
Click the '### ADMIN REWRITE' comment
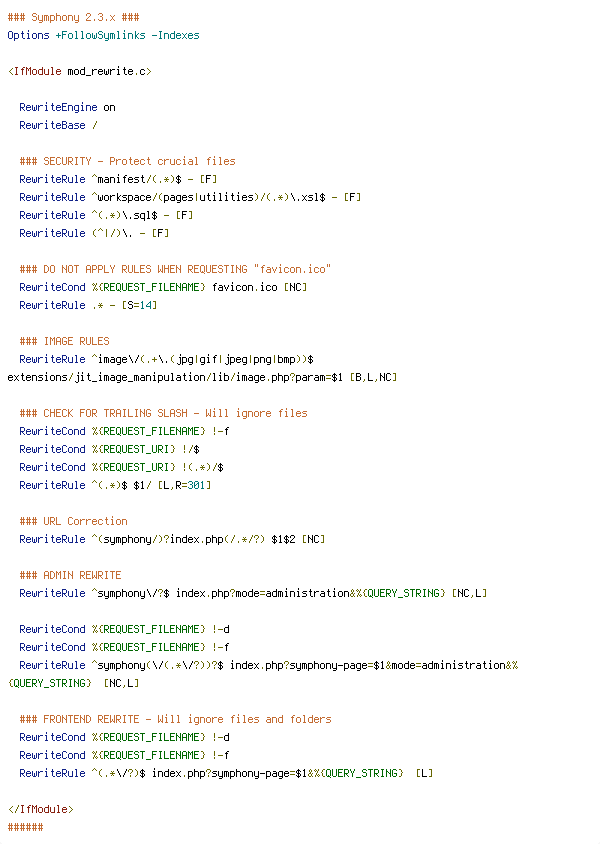coord(70,575)
